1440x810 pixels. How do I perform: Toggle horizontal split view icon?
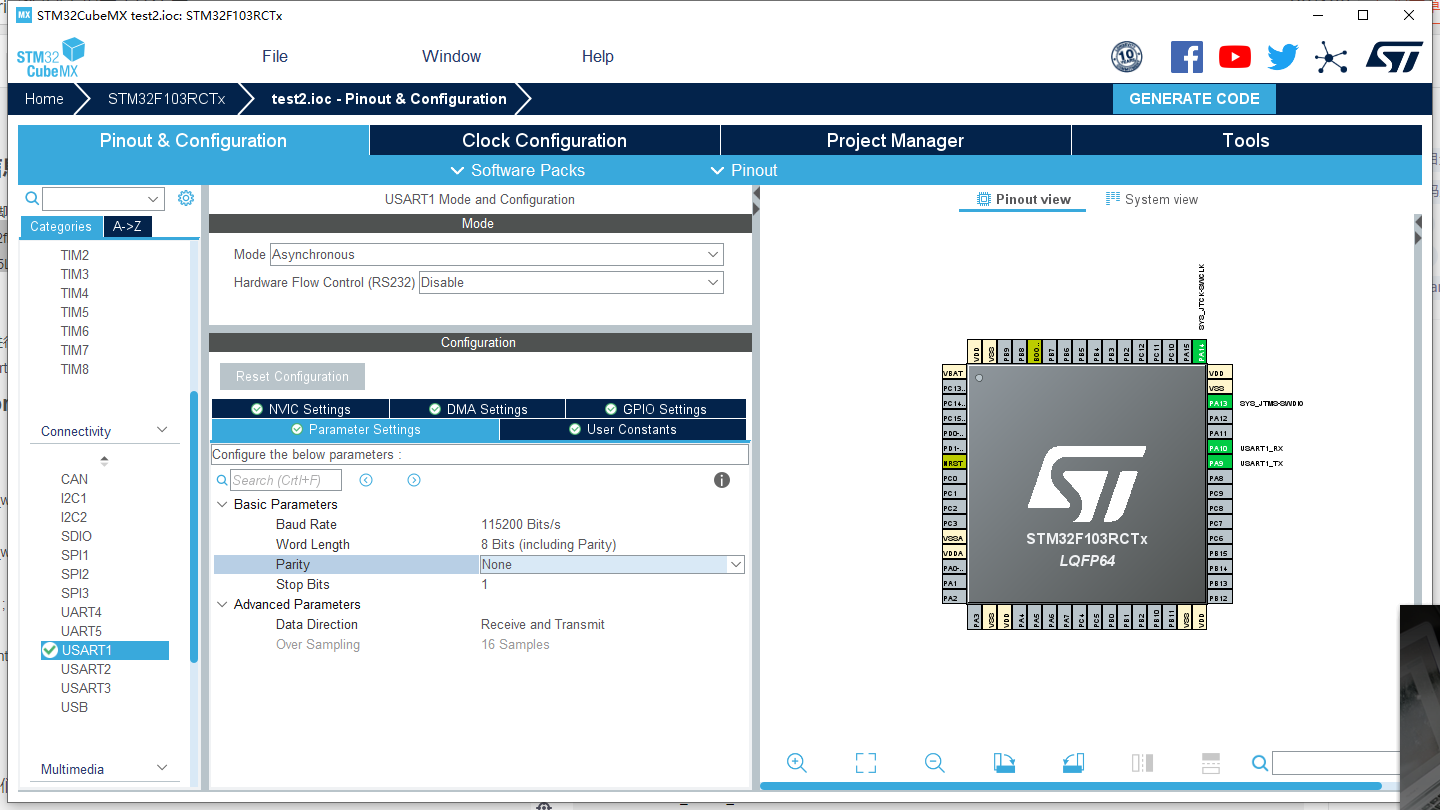(1211, 763)
